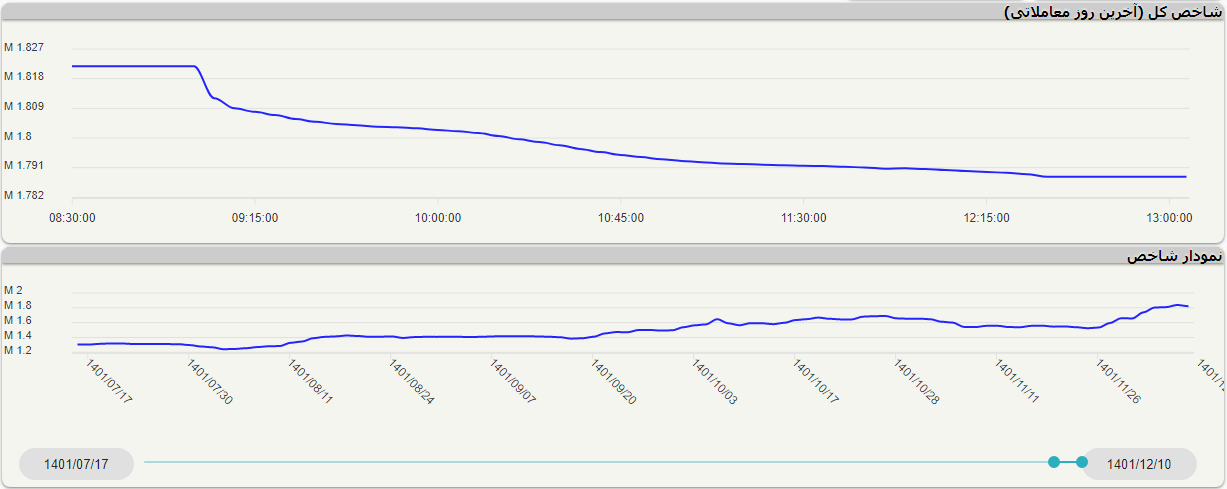Click the 13:00:00 time axis label
This screenshot has width=1227, height=489.
coord(1168,217)
